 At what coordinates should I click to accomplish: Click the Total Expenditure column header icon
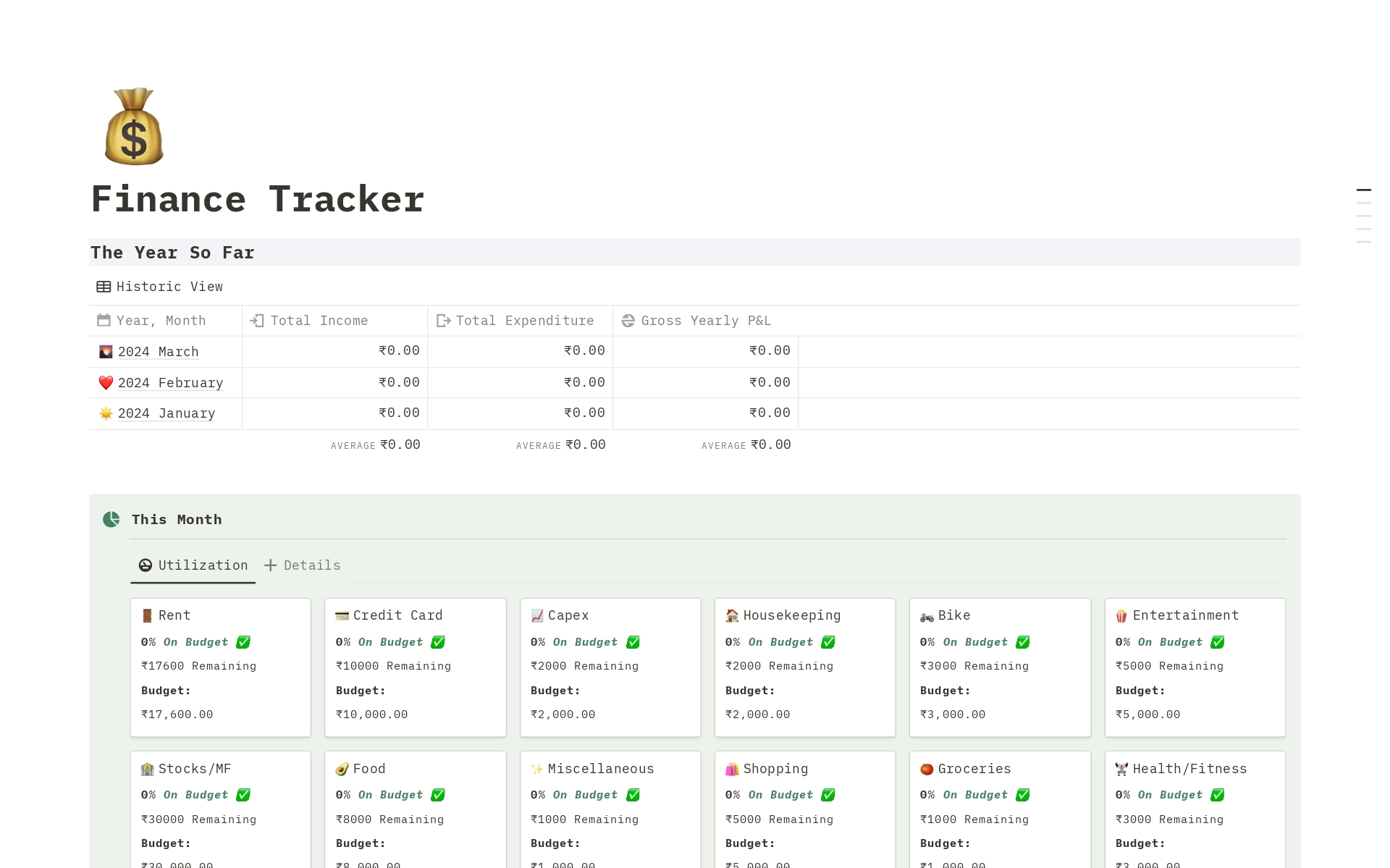click(443, 320)
